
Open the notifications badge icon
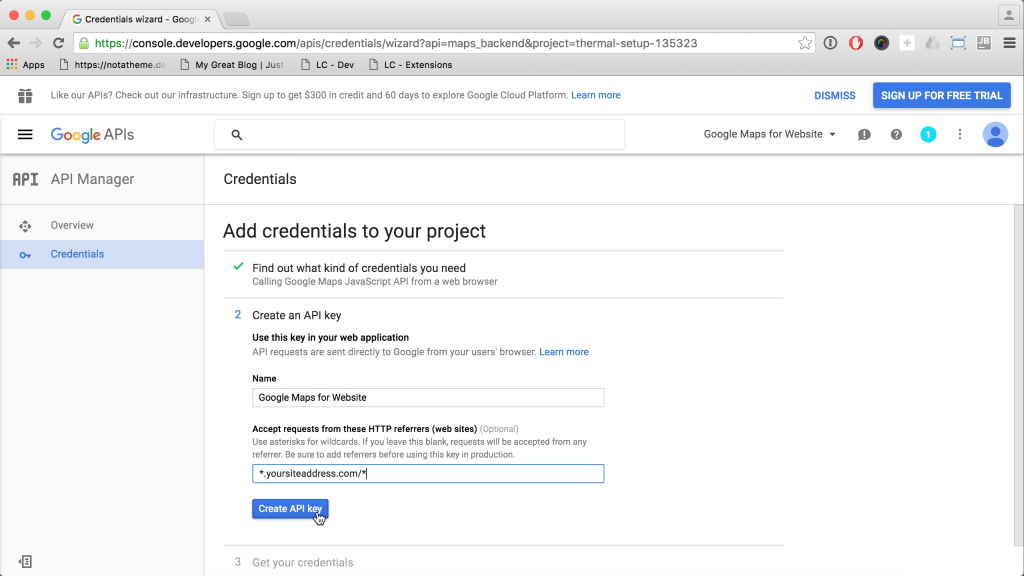pos(928,135)
